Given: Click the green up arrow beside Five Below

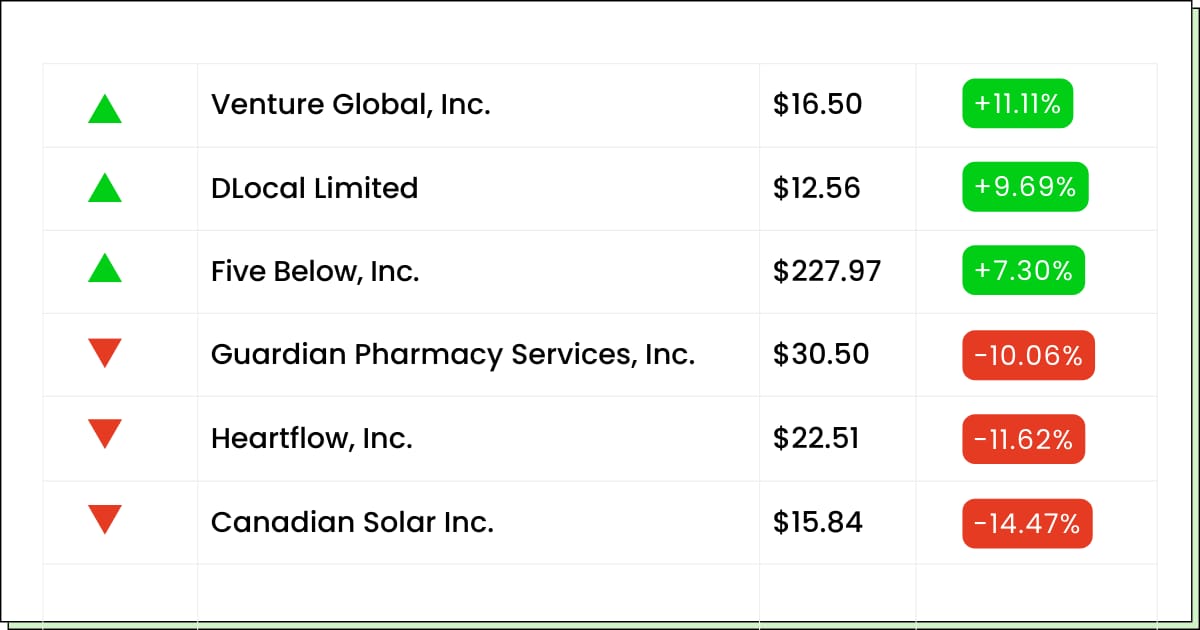Looking at the screenshot, I should (x=105, y=268).
